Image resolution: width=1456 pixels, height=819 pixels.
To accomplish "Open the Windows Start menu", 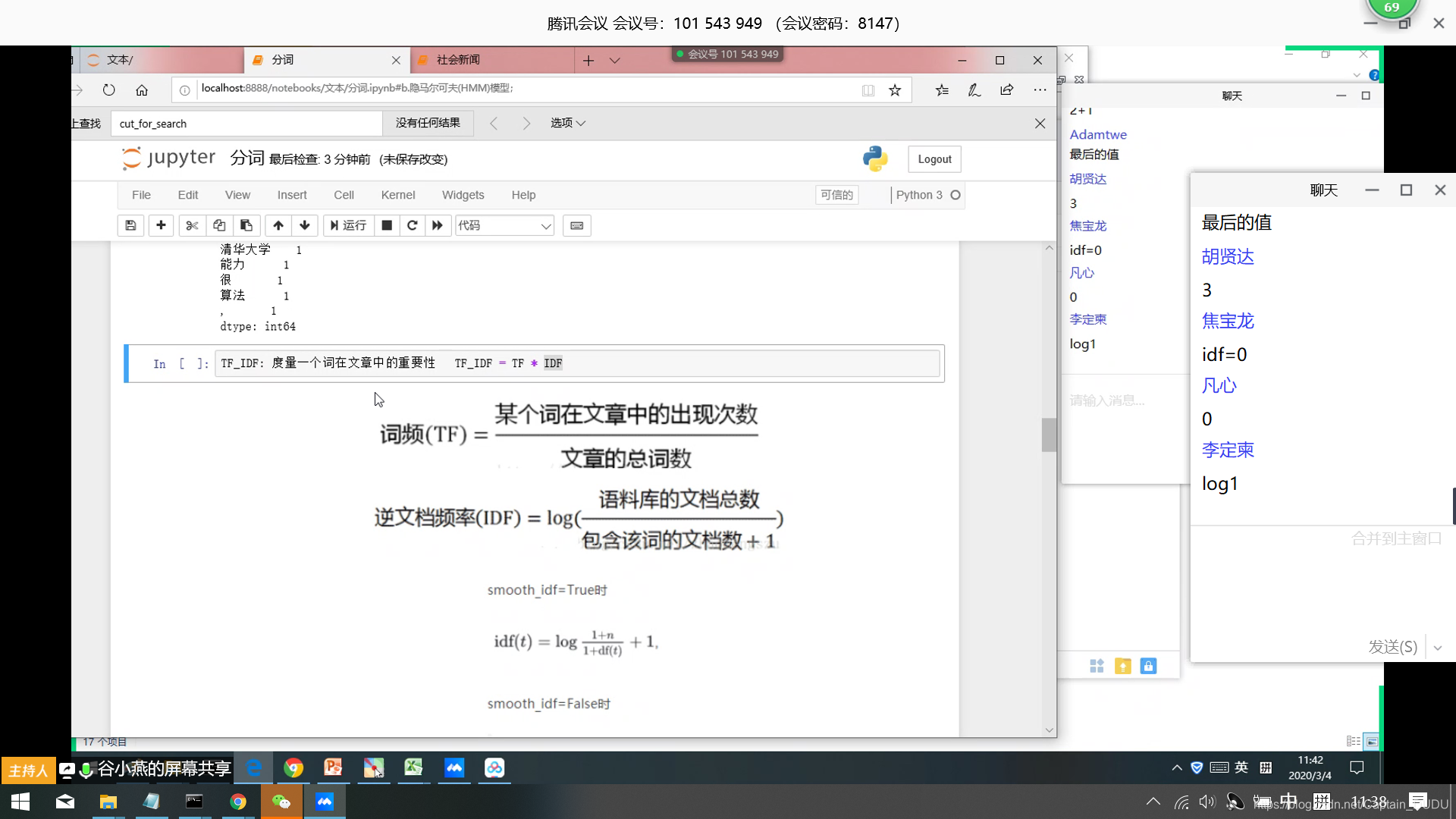I will [20, 802].
